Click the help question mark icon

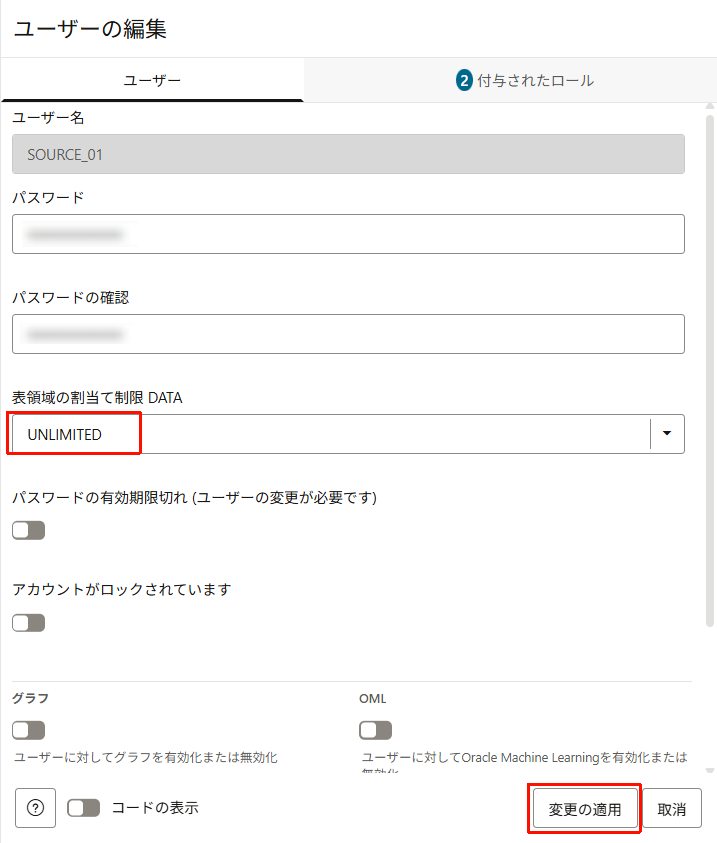pos(35,808)
